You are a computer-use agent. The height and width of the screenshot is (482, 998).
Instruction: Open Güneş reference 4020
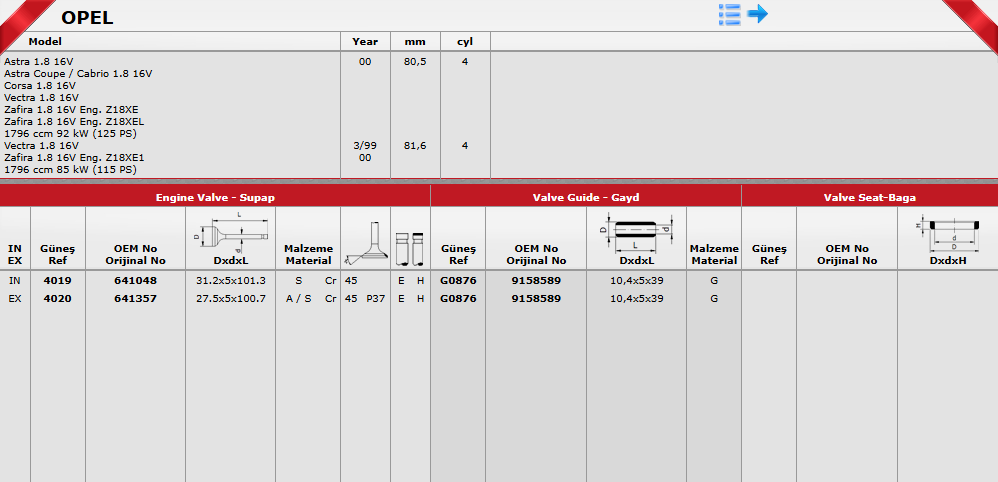click(x=57, y=298)
